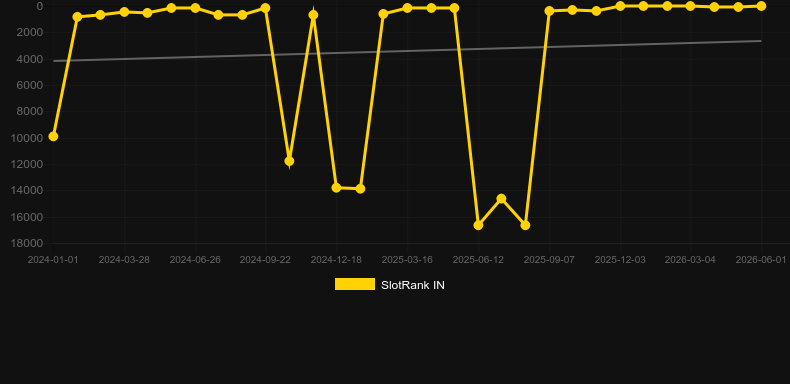The height and width of the screenshot is (384, 790).
Task: Click the 2024-01-01 x-axis date label
Action: [x=53, y=260]
